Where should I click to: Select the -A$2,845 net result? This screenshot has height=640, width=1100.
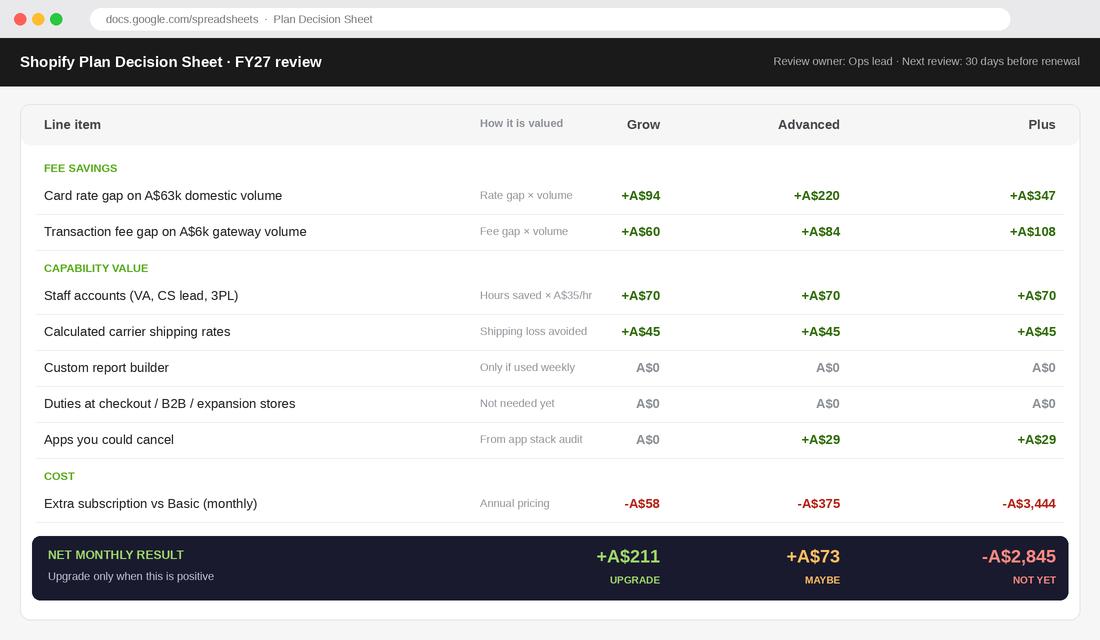point(1019,556)
